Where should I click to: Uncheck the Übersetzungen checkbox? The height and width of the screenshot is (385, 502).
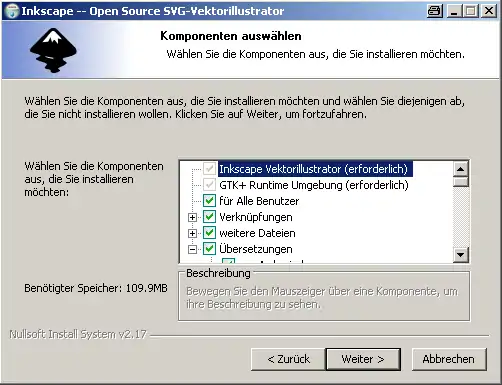209,249
